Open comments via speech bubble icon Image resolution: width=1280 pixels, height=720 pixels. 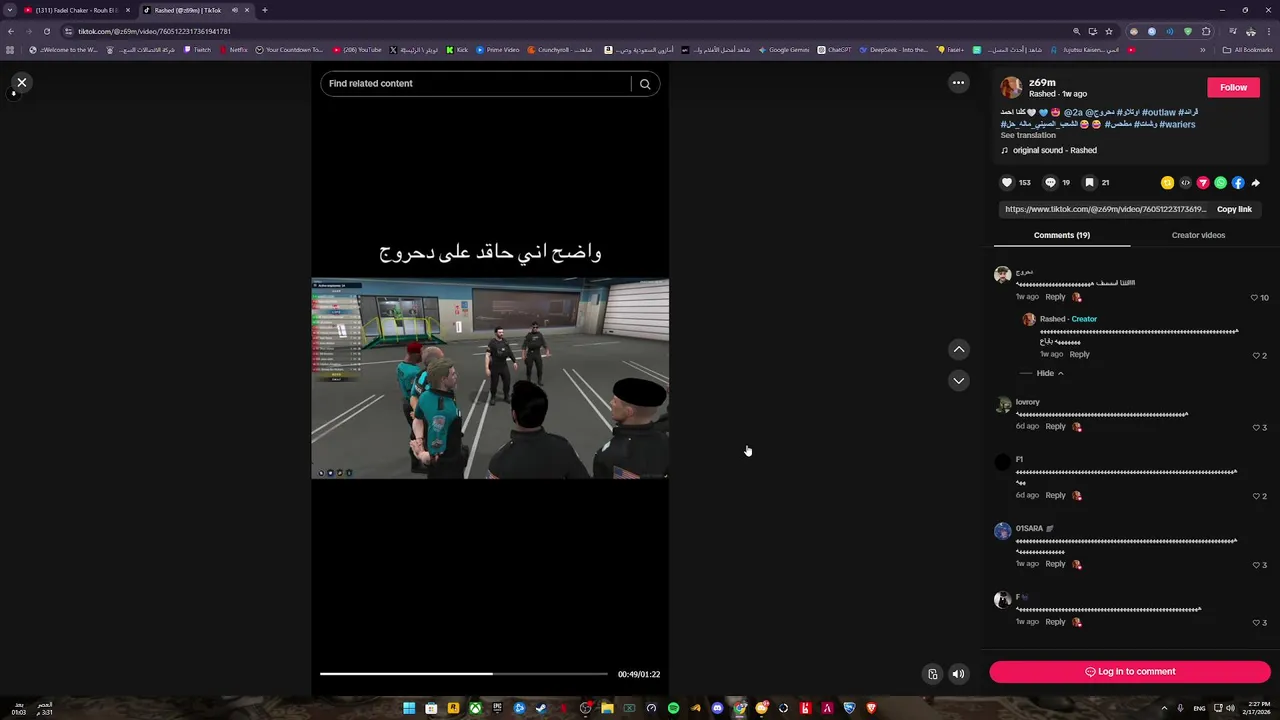tap(1050, 183)
